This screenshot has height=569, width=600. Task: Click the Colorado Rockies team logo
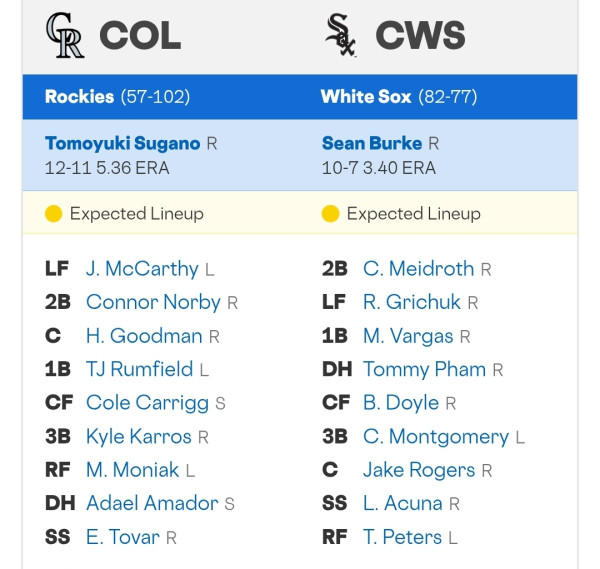[x=64, y=35]
